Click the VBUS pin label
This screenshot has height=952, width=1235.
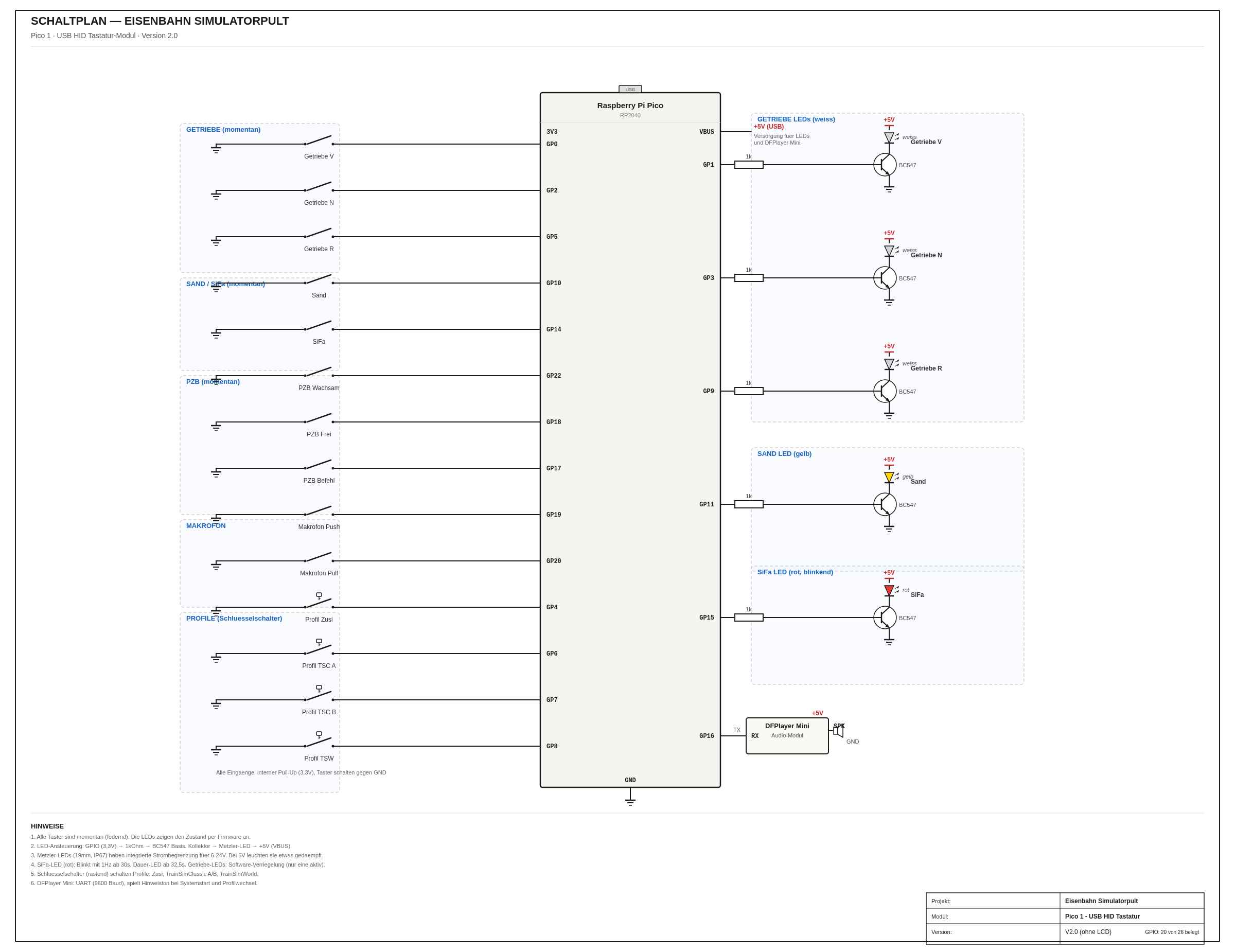(x=707, y=132)
